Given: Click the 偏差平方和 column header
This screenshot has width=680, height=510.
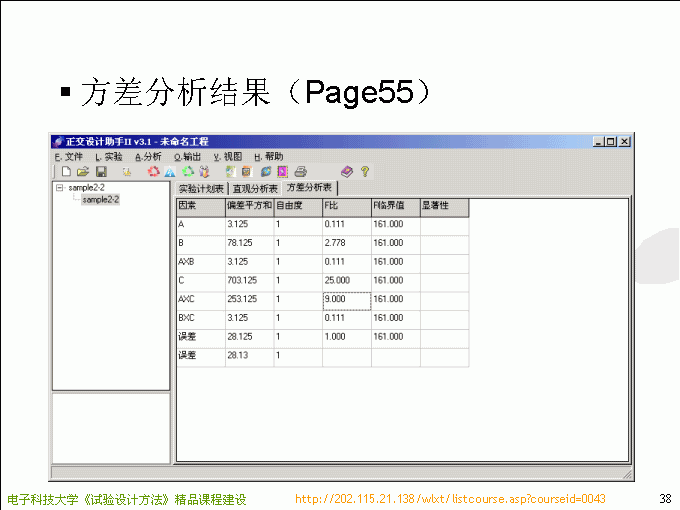Looking at the screenshot, I should pyautogui.click(x=249, y=206).
